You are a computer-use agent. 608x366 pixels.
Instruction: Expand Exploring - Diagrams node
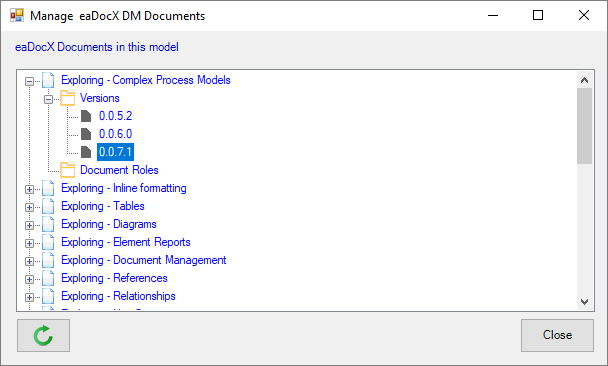(x=29, y=225)
